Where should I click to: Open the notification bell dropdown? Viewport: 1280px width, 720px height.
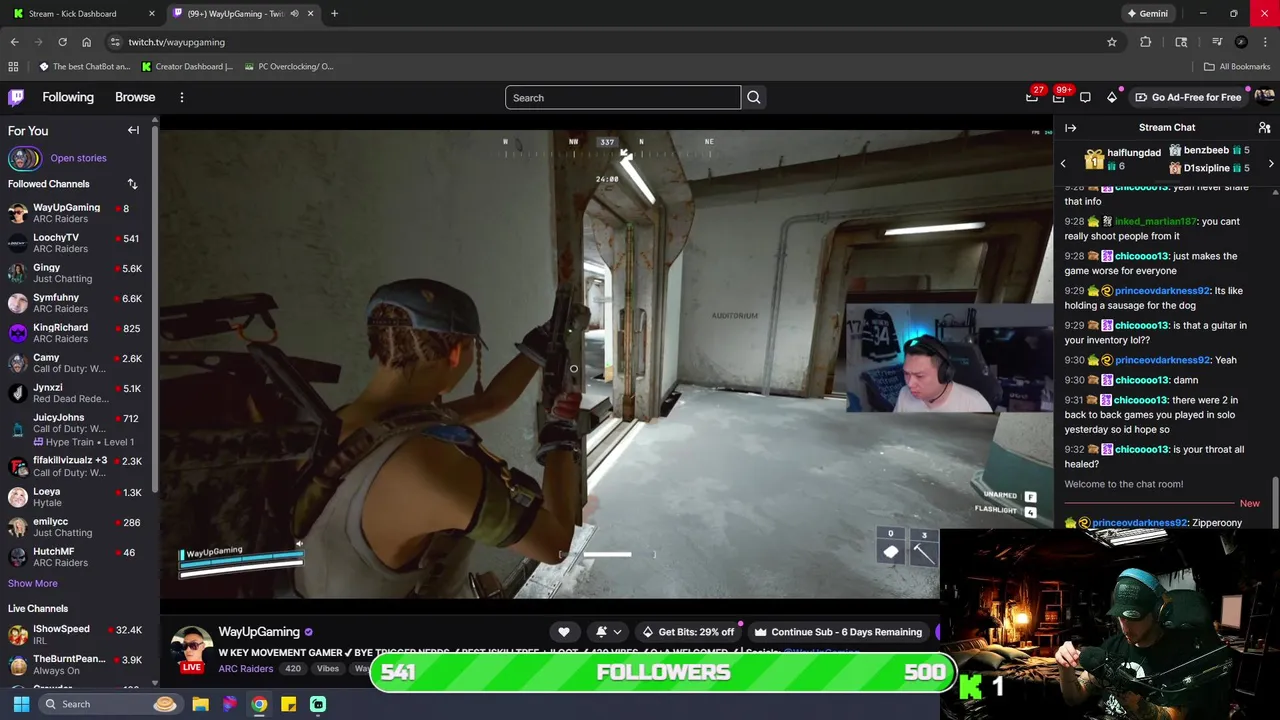click(608, 632)
